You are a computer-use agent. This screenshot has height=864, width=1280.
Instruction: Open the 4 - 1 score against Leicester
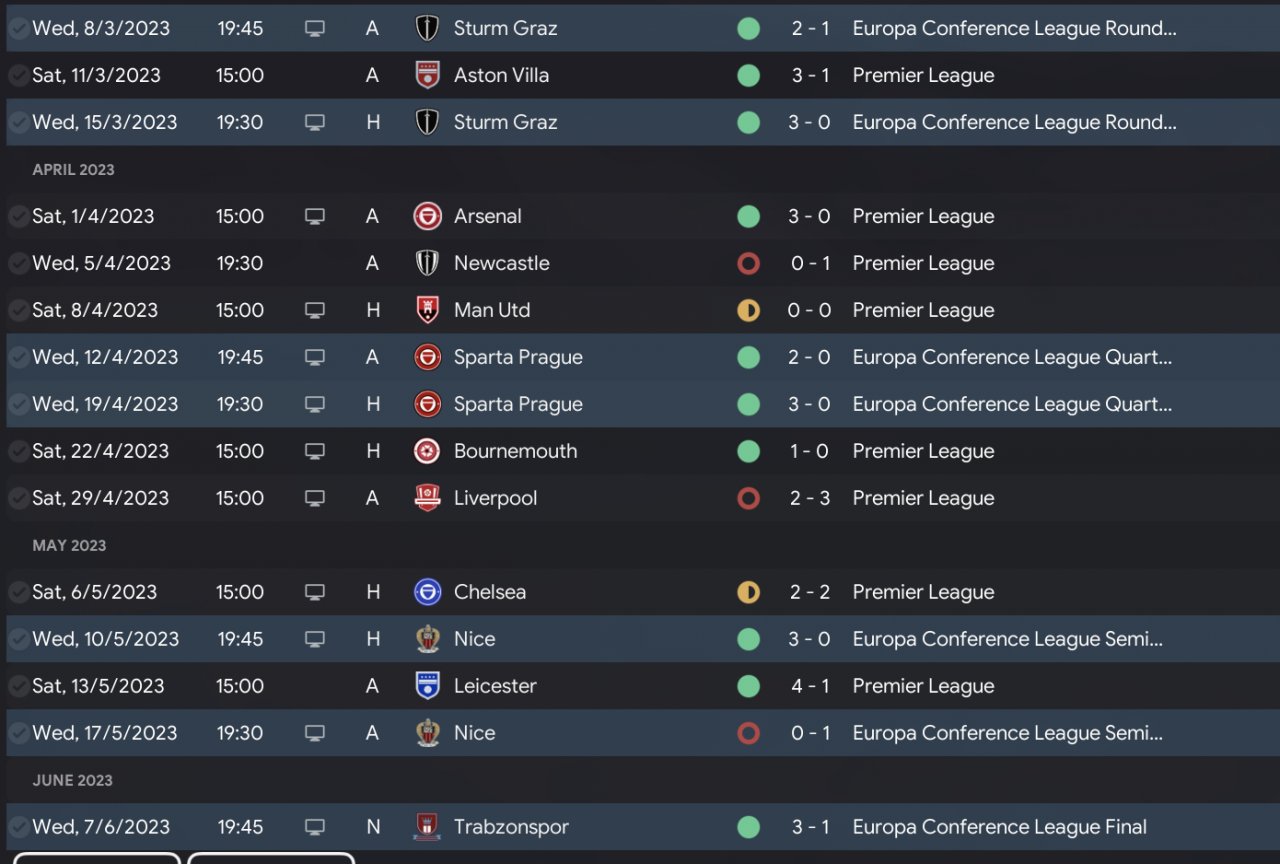(x=809, y=686)
